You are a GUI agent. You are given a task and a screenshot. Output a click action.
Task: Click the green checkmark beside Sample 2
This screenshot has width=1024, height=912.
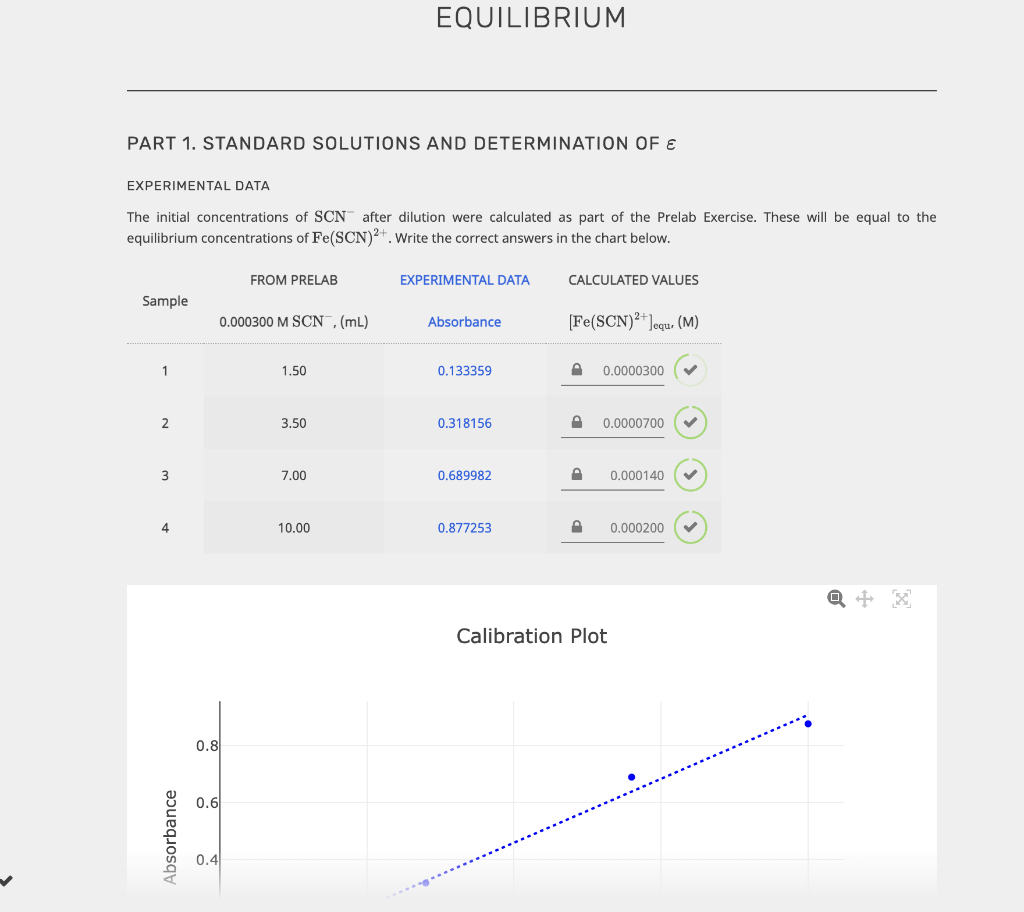point(690,422)
